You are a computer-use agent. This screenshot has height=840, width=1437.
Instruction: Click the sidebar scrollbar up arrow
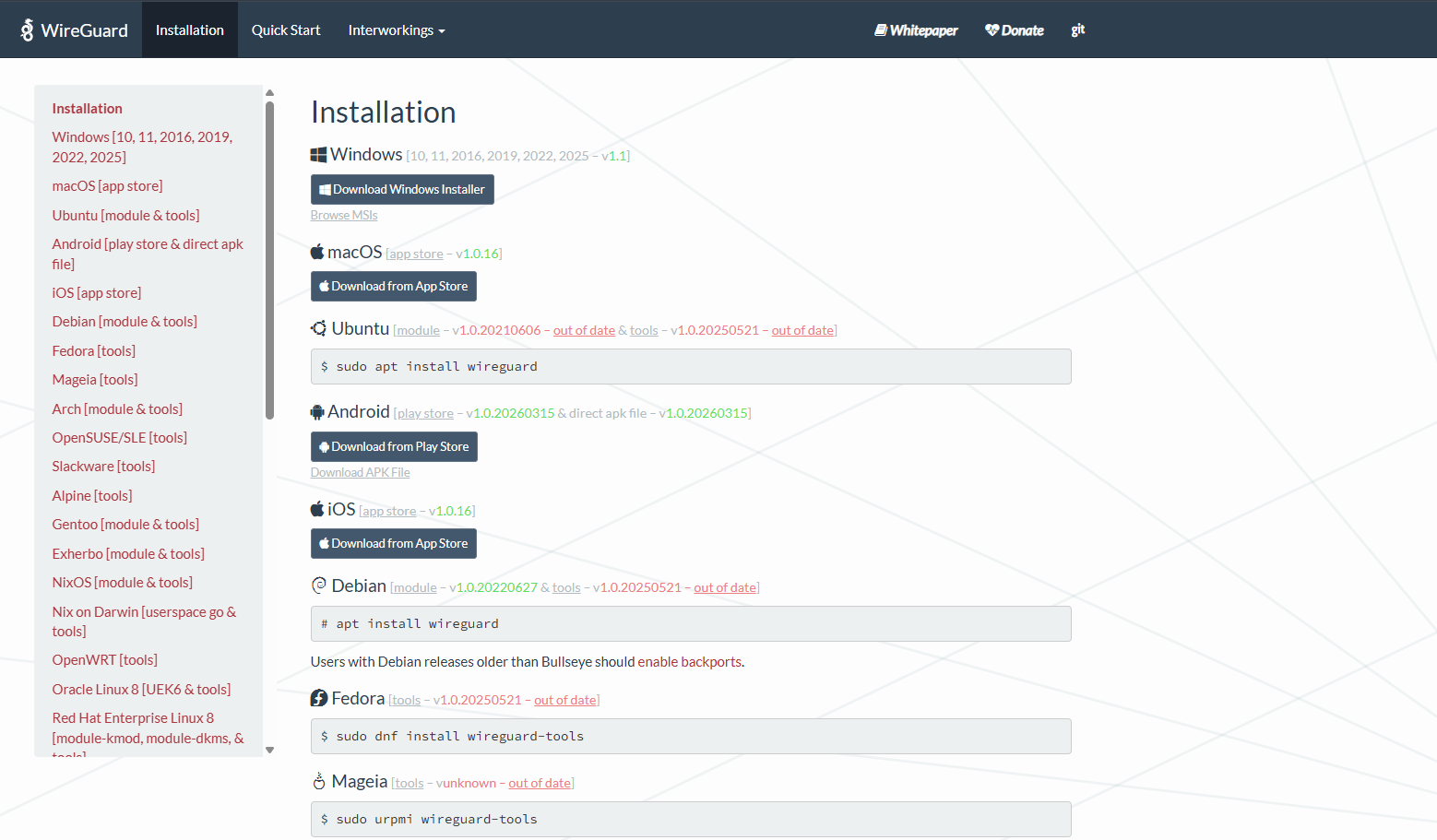[269, 92]
